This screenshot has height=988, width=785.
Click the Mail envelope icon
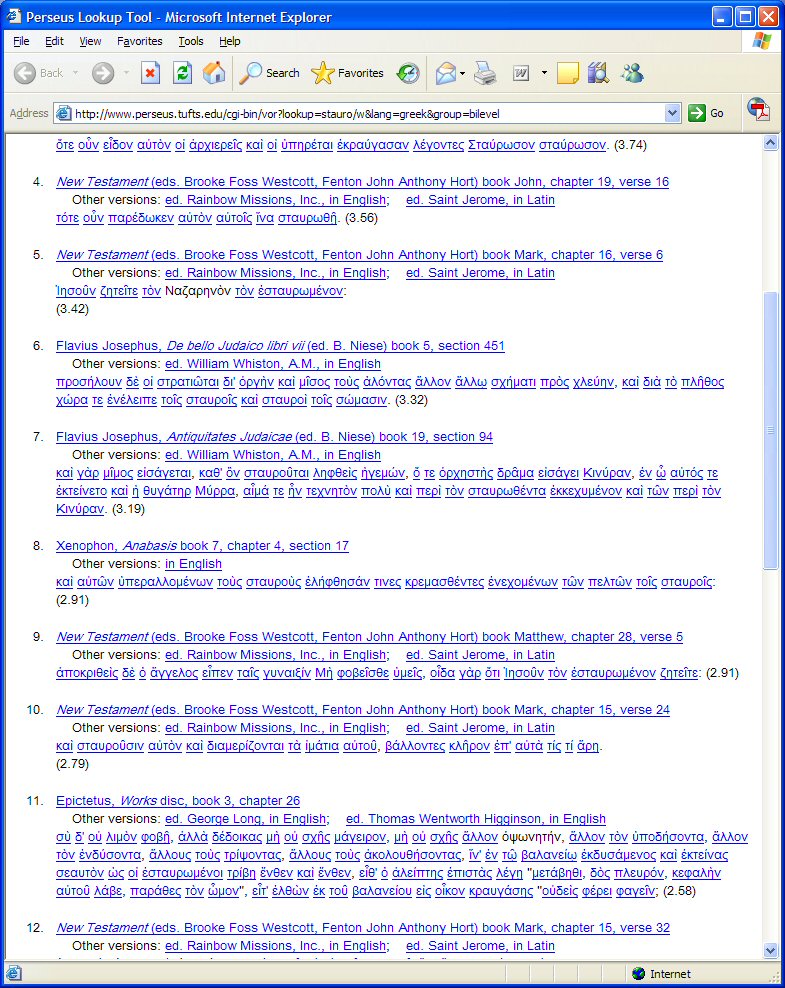(x=445, y=73)
